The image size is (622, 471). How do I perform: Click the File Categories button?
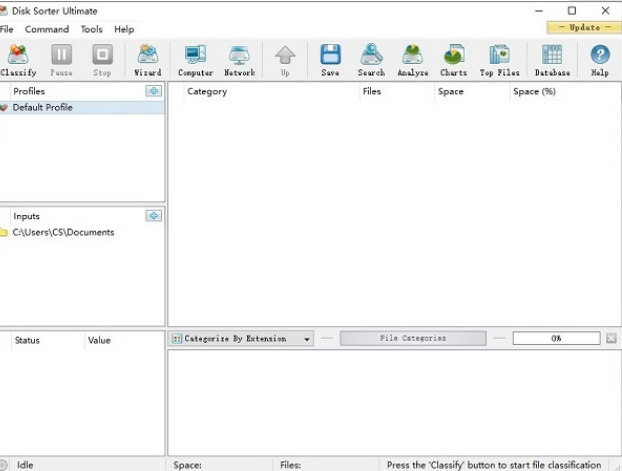pos(412,339)
